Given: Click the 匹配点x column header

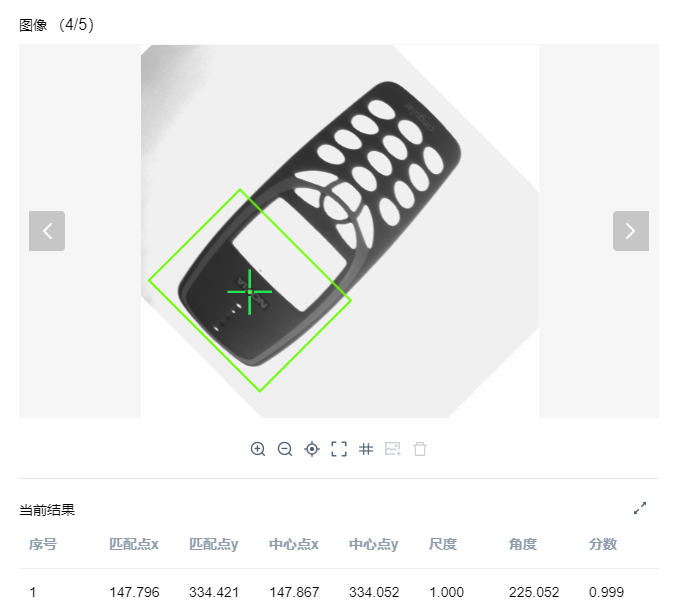Looking at the screenshot, I should 134,544.
